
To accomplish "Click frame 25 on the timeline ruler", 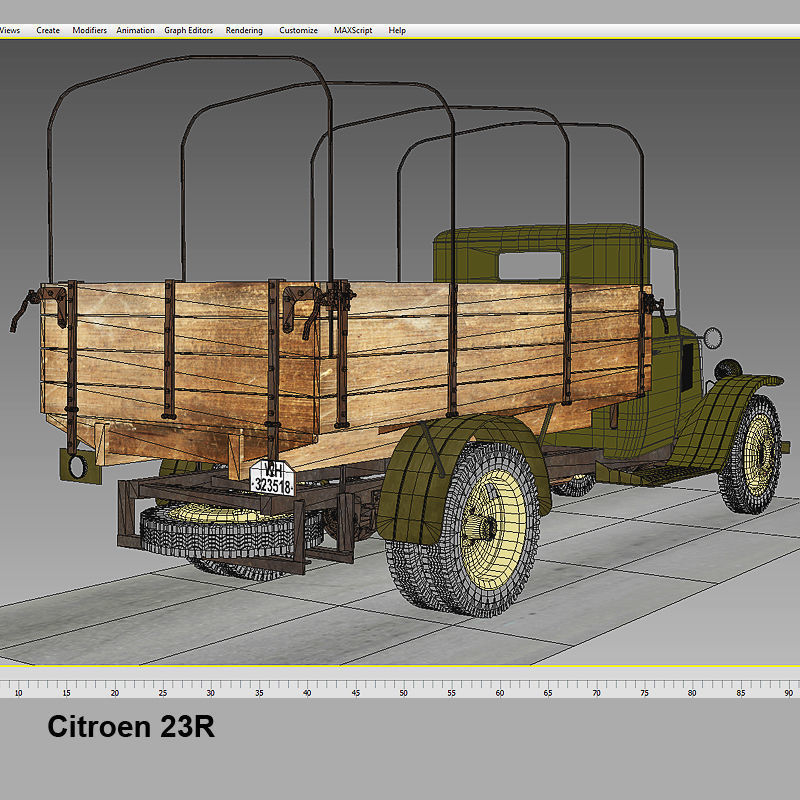I will point(163,693).
